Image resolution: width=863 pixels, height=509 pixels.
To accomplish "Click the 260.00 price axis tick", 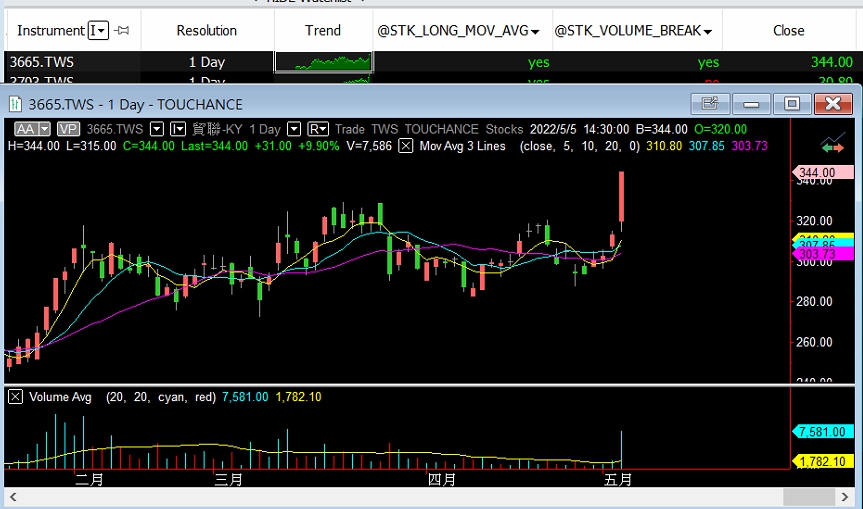I will [815, 342].
